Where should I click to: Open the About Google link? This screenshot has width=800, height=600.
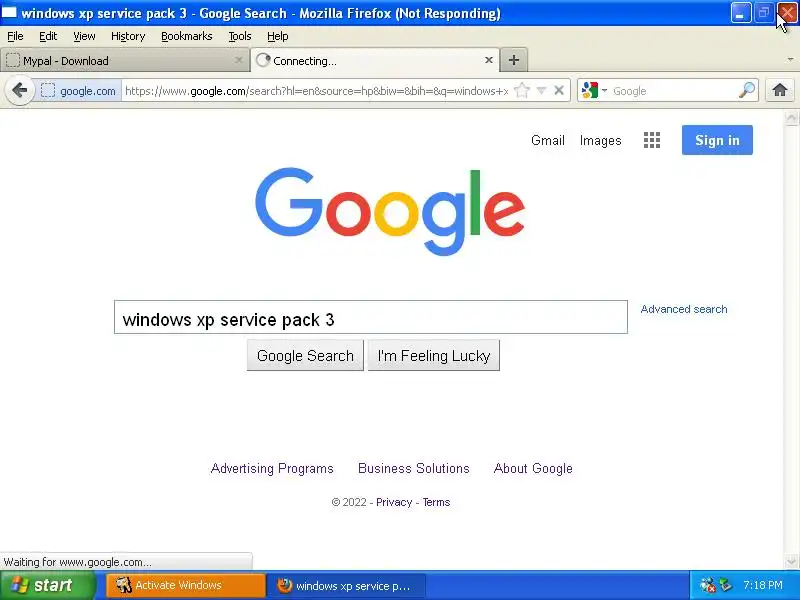(x=533, y=468)
